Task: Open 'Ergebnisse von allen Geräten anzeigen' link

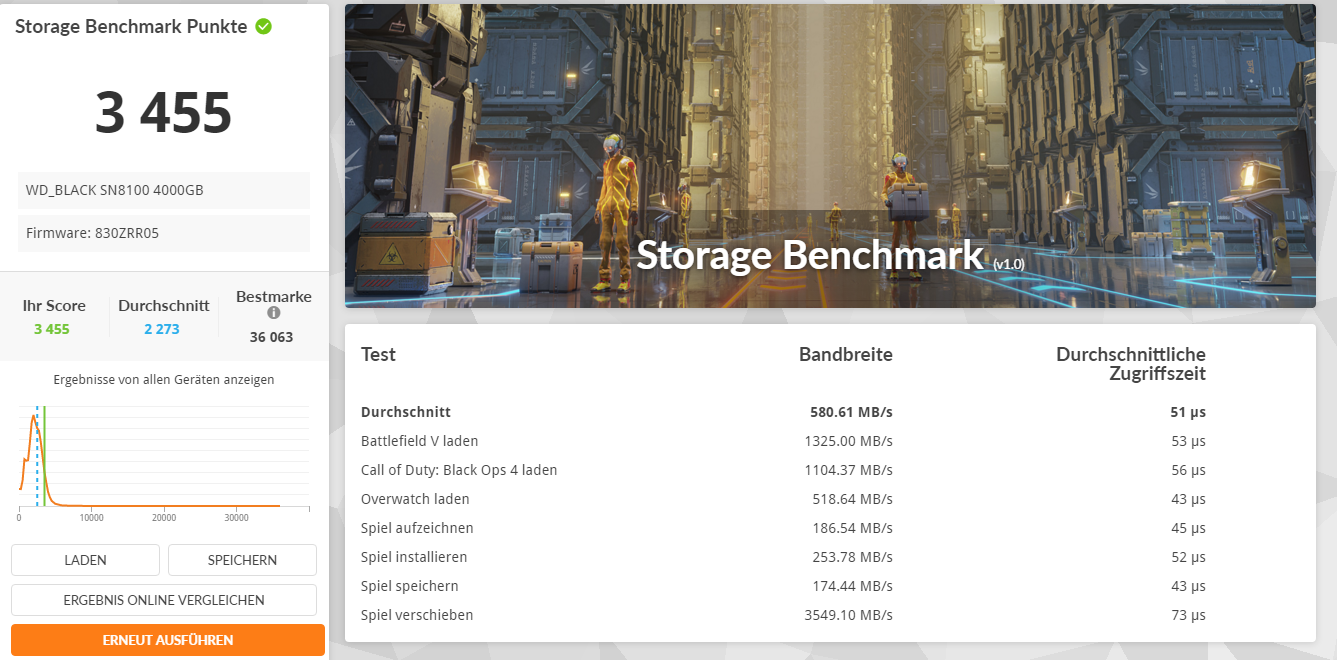Action: point(164,380)
